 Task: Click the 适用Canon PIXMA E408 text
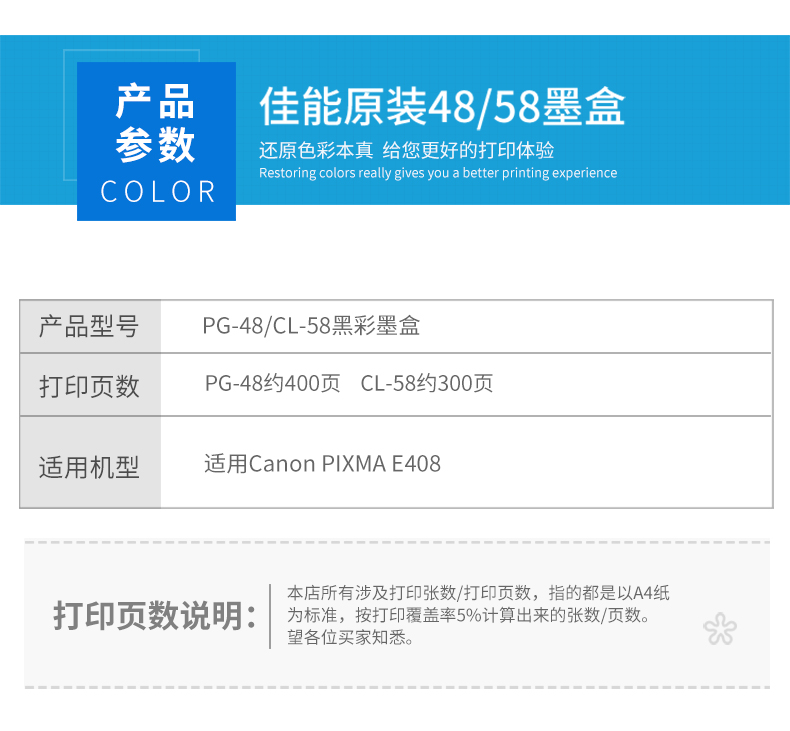pyautogui.click(x=322, y=464)
